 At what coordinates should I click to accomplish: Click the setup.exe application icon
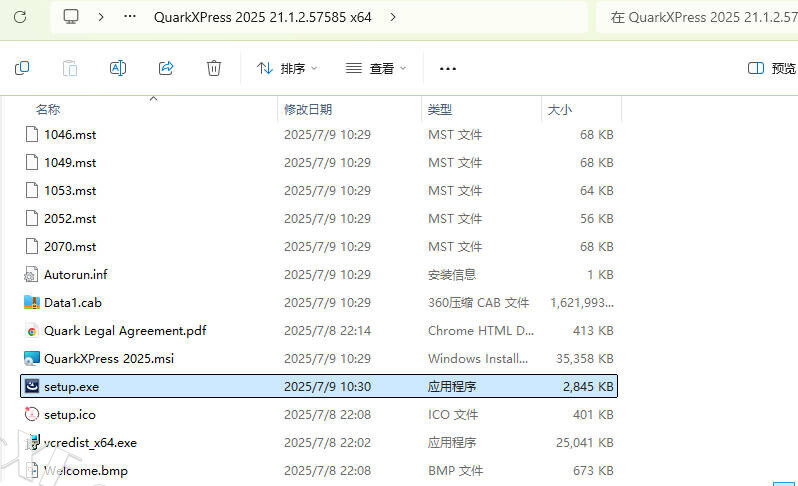32,386
